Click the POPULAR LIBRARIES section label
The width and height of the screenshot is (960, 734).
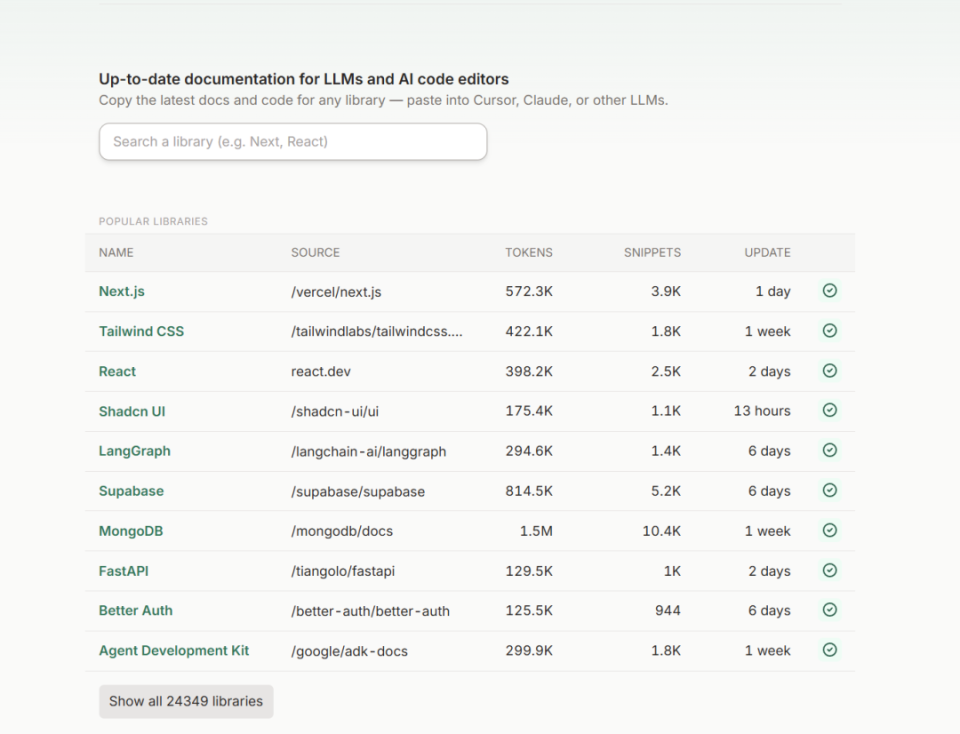pyautogui.click(x=153, y=221)
